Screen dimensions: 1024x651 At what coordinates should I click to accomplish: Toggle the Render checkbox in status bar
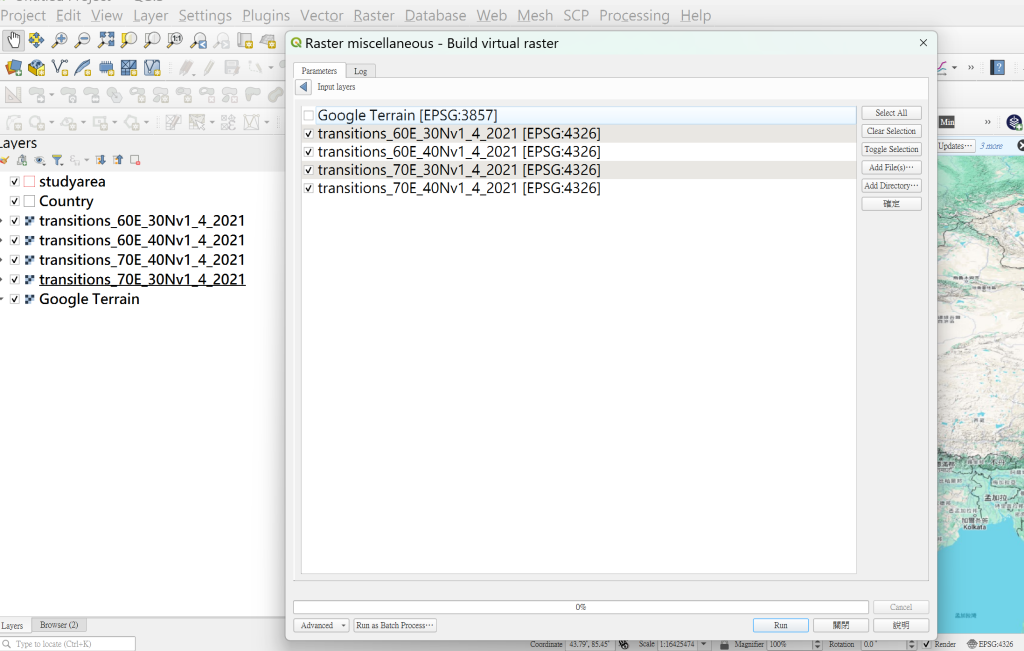926,644
